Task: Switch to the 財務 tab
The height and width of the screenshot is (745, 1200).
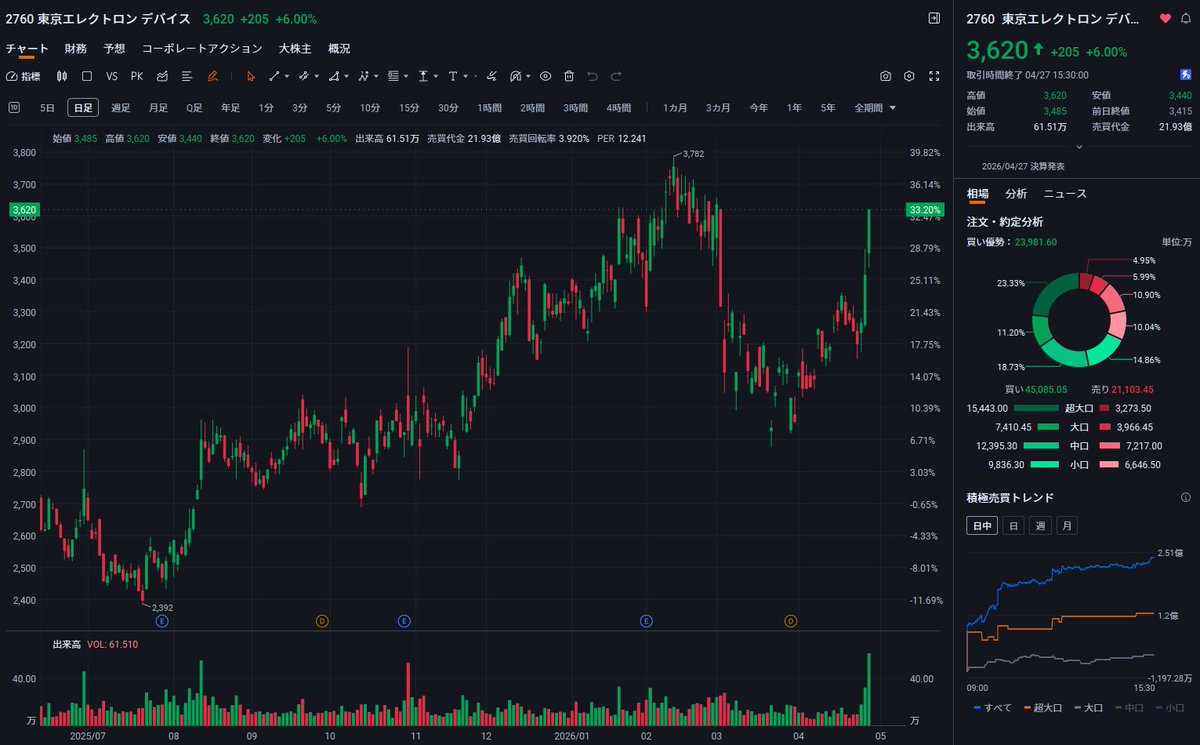Action: (x=76, y=48)
